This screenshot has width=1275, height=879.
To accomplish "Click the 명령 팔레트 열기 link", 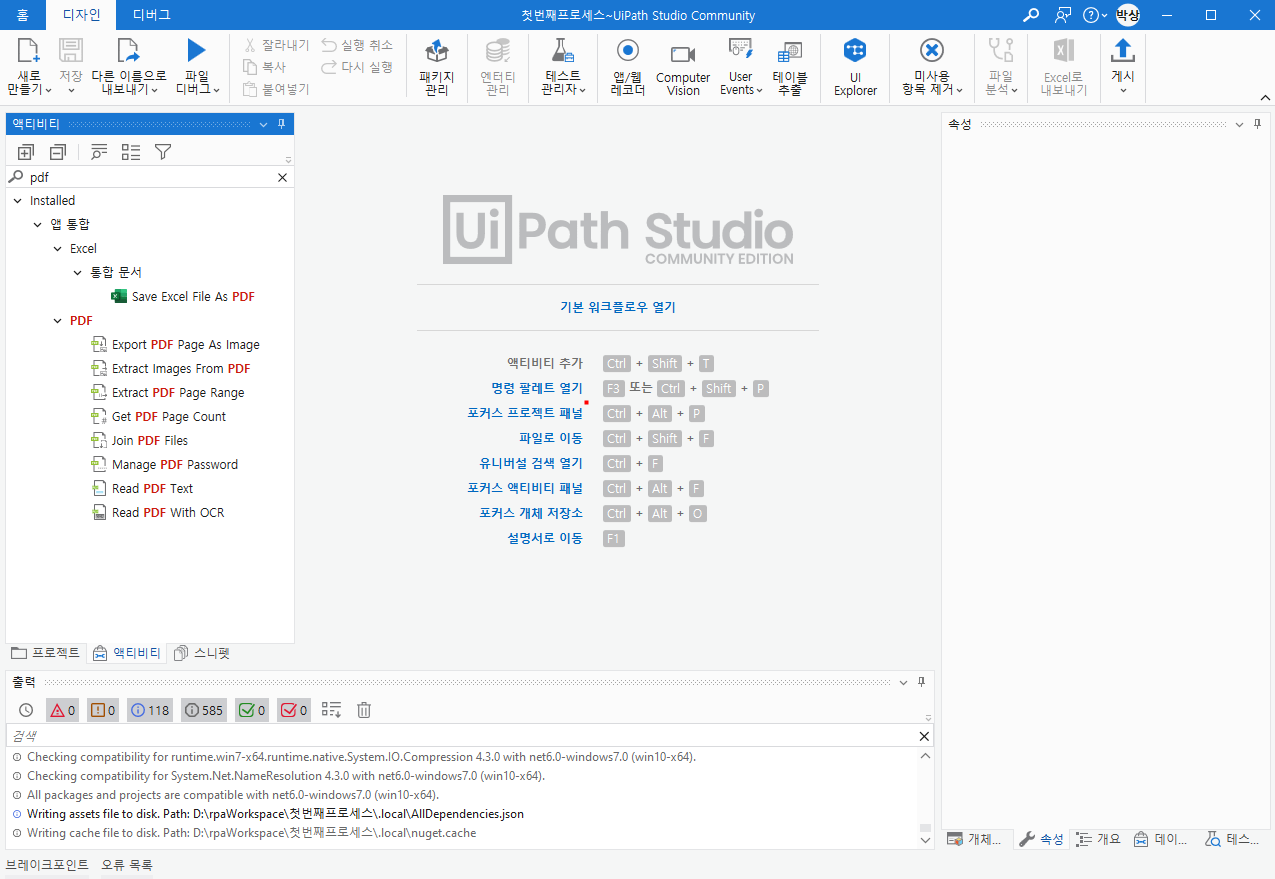I will (x=537, y=388).
